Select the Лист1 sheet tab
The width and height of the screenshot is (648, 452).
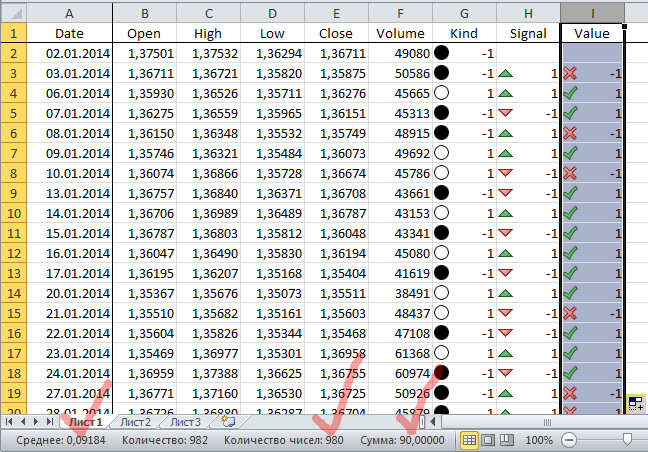[x=85, y=422]
